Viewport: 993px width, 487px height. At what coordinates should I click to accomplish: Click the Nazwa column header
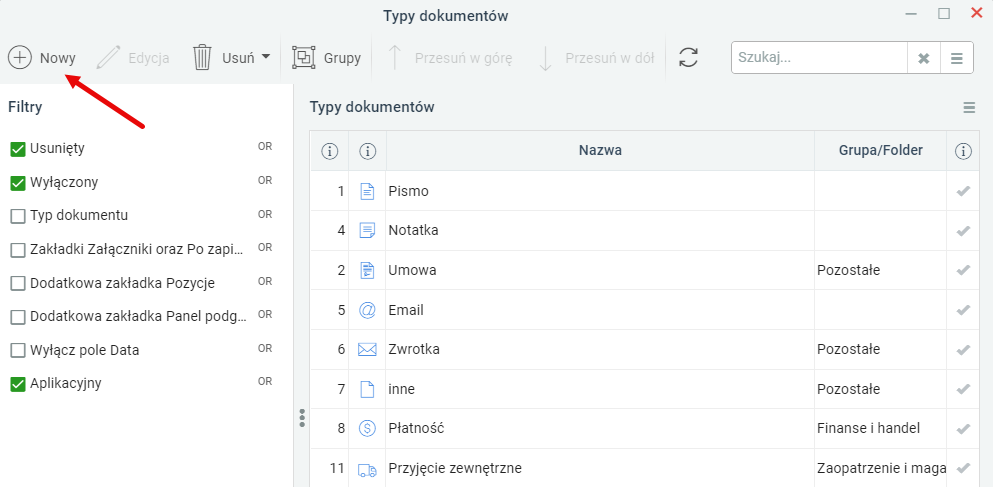(600, 151)
